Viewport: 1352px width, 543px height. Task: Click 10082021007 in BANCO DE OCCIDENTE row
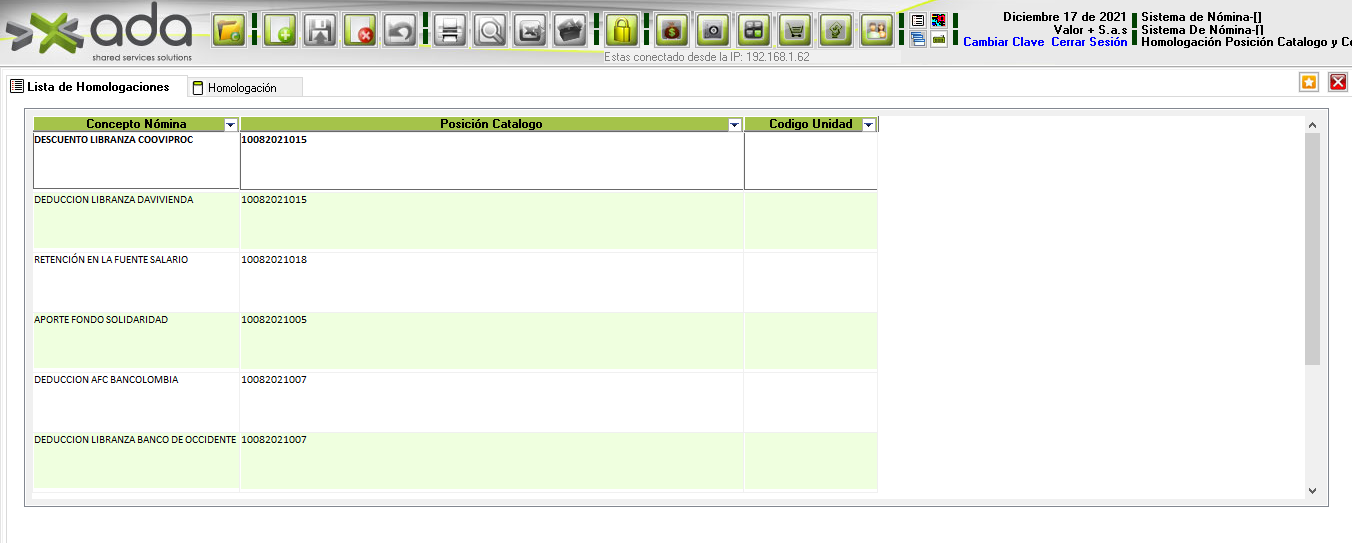click(274, 440)
